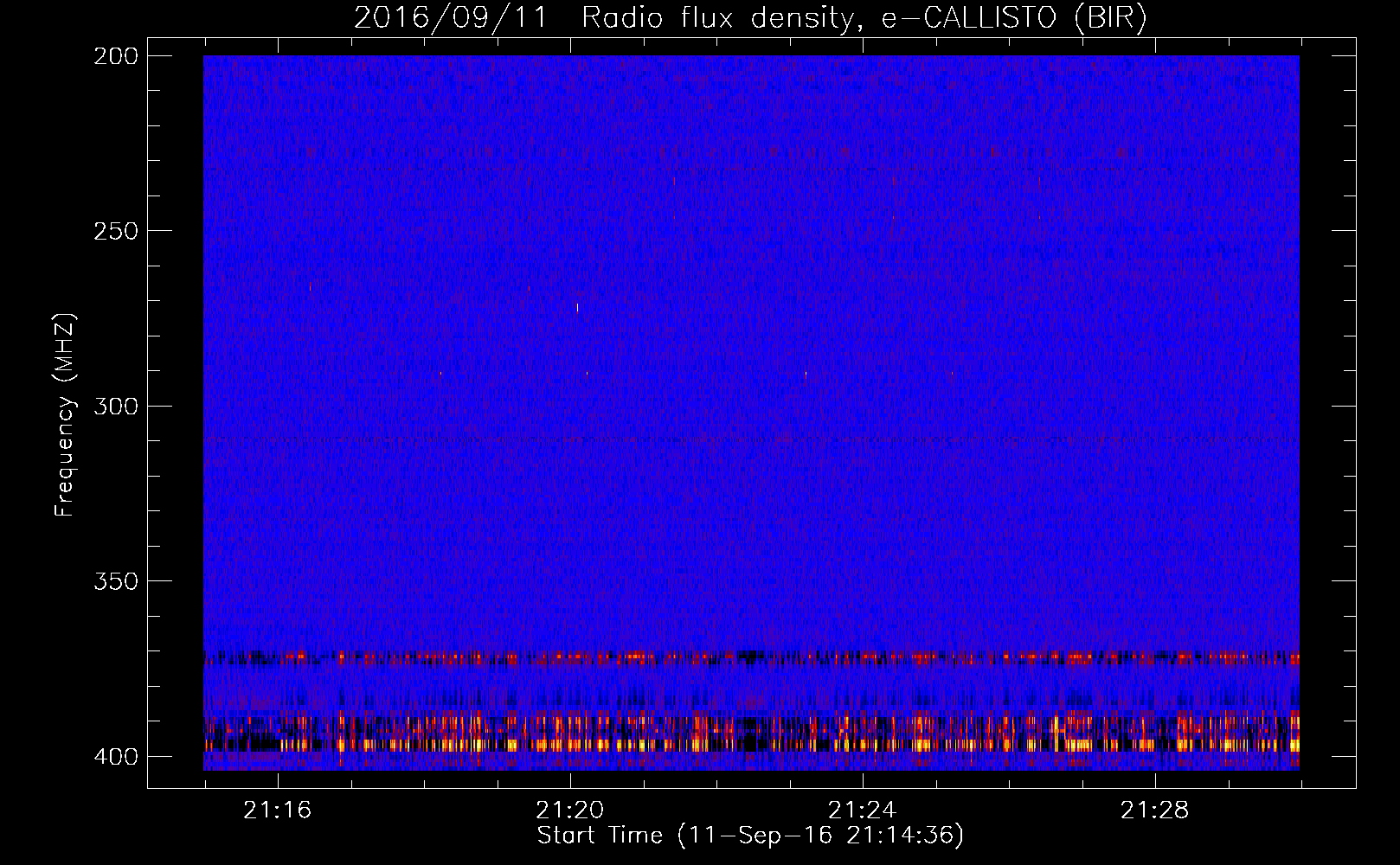Click the 200 frequency tick label
The height and width of the screenshot is (865, 1400).
pyautogui.click(x=116, y=55)
